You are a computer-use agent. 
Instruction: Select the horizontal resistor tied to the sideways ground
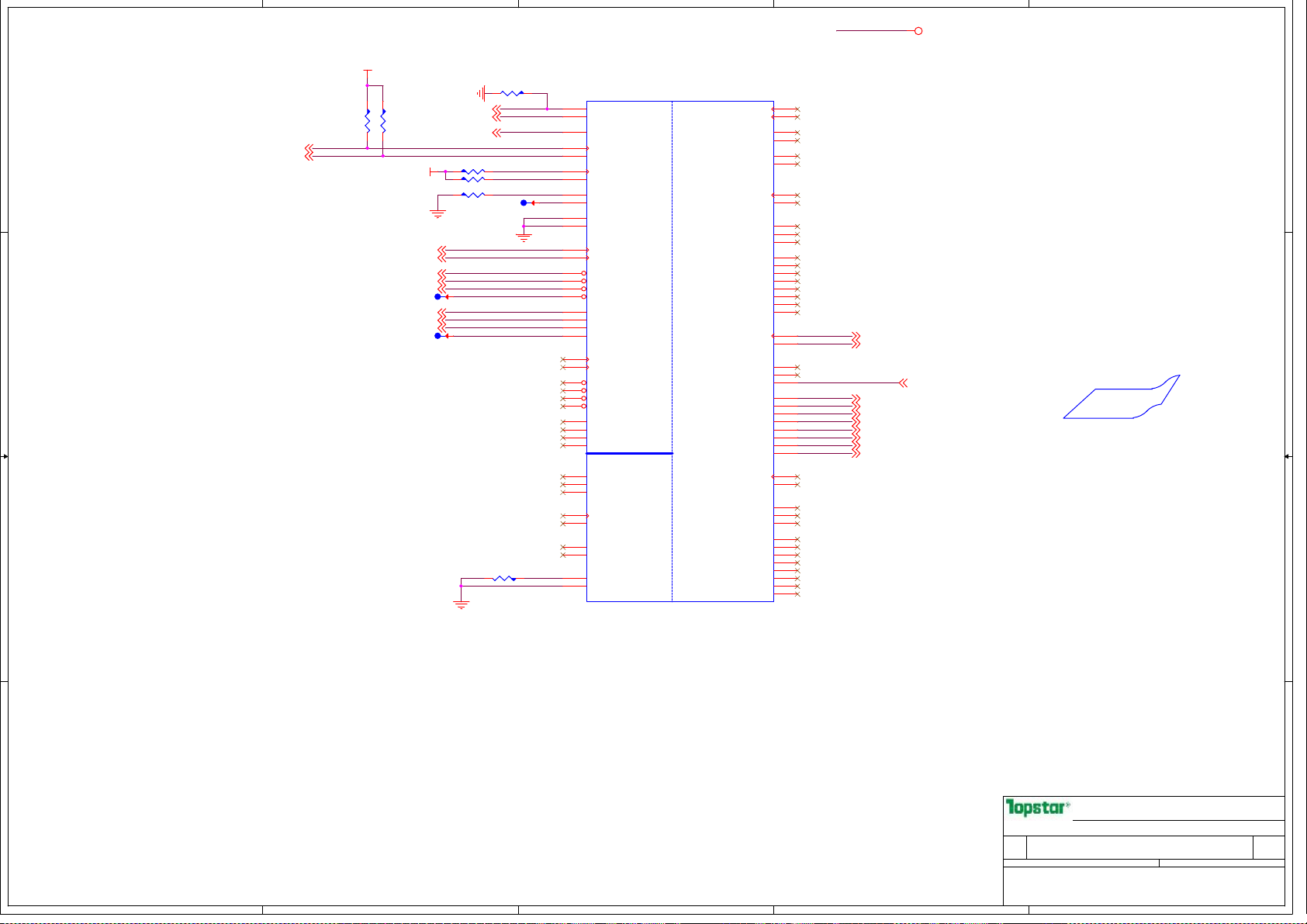512,93
